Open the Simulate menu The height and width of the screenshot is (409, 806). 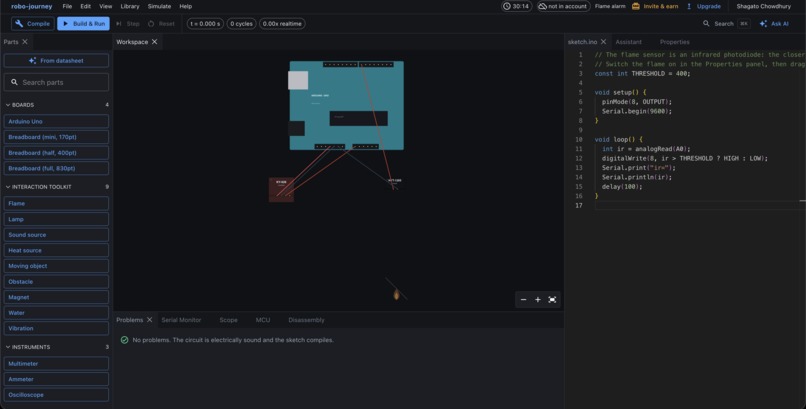(x=159, y=7)
